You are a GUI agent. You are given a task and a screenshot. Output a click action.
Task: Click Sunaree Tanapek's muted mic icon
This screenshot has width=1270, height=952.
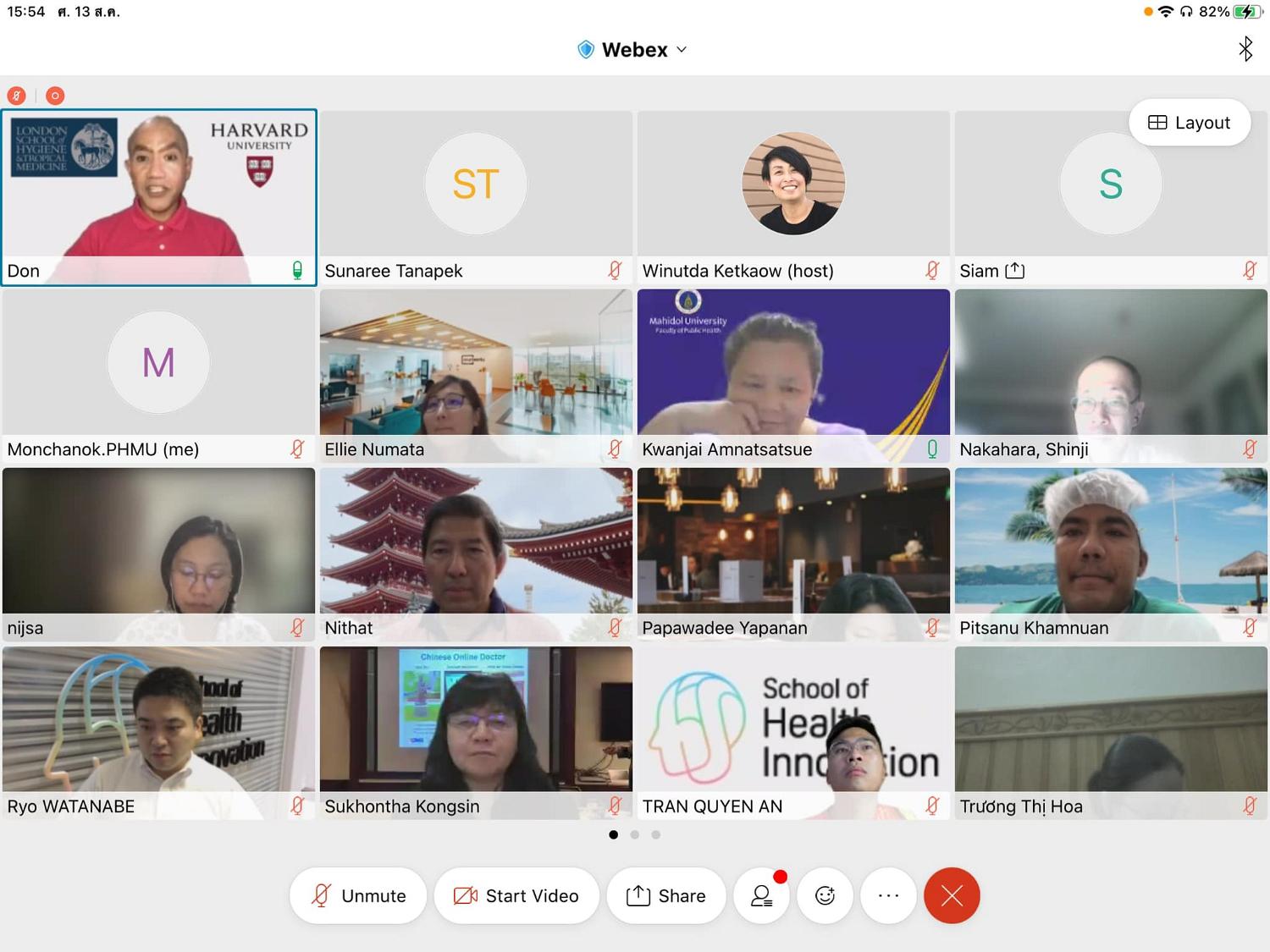pyautogui.click(x=615, y=271)
